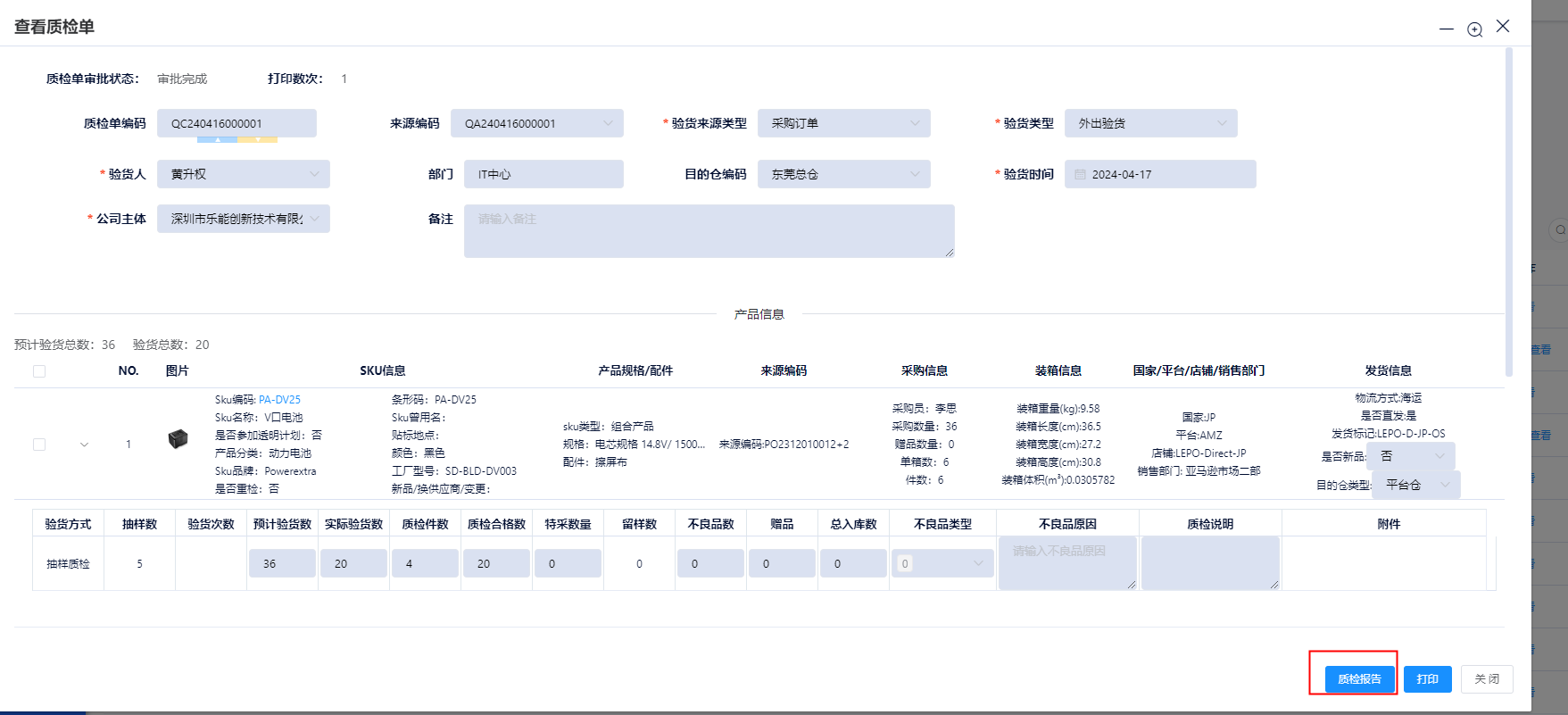Screen dimensions: 1568x715
Task: Click the 抽样数 value 5
Action: point(139,564)
